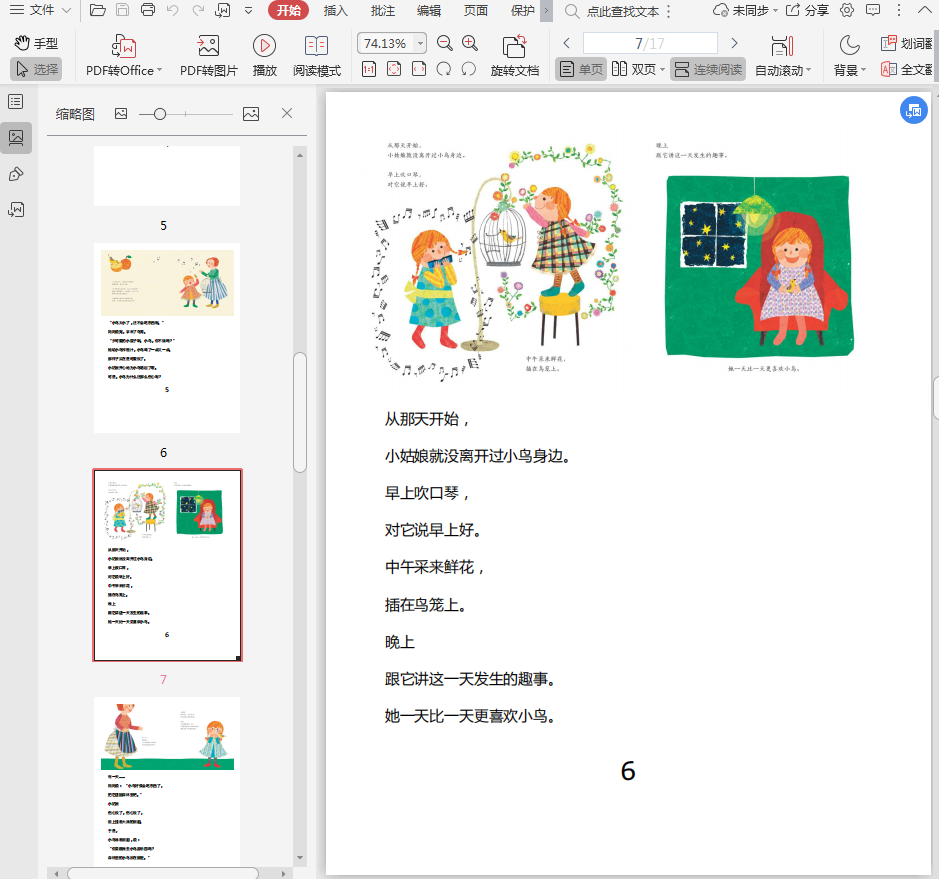This screenshot has width=939, height=879.
Task: Click the 播放 play button
Action: click(264, 56)
